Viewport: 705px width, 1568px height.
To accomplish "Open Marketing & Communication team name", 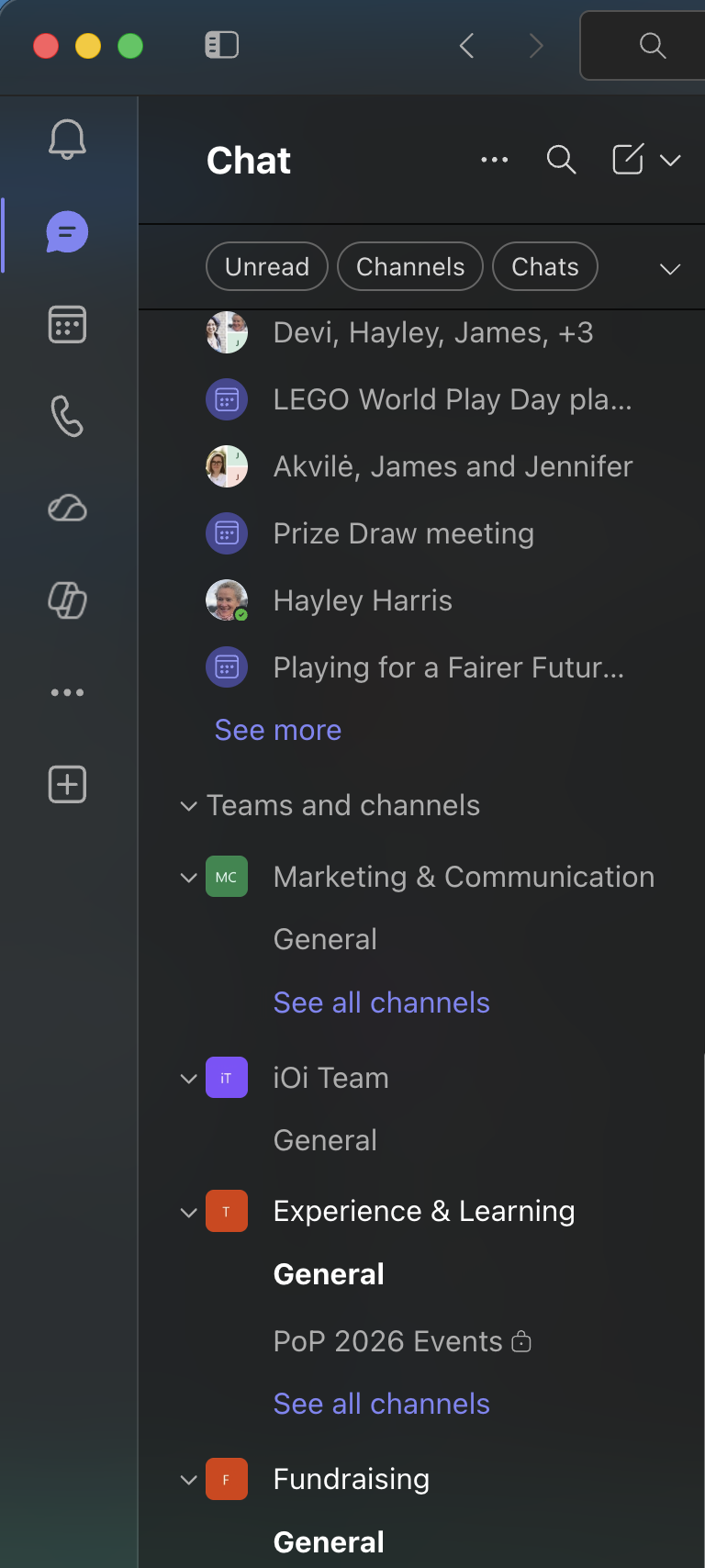I will click(464, 877).
